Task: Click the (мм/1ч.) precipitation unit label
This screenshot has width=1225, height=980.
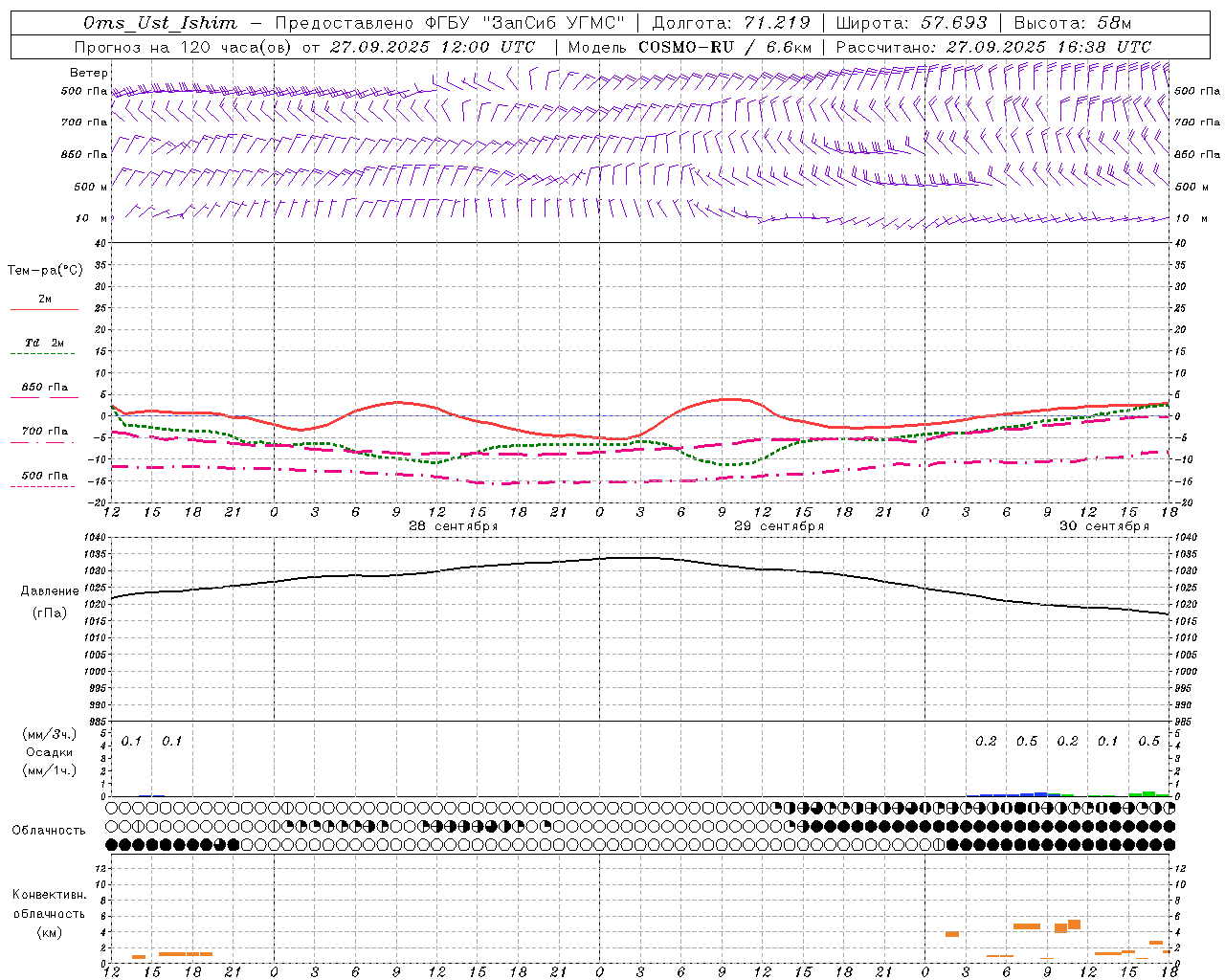Action: pos(49,770)
